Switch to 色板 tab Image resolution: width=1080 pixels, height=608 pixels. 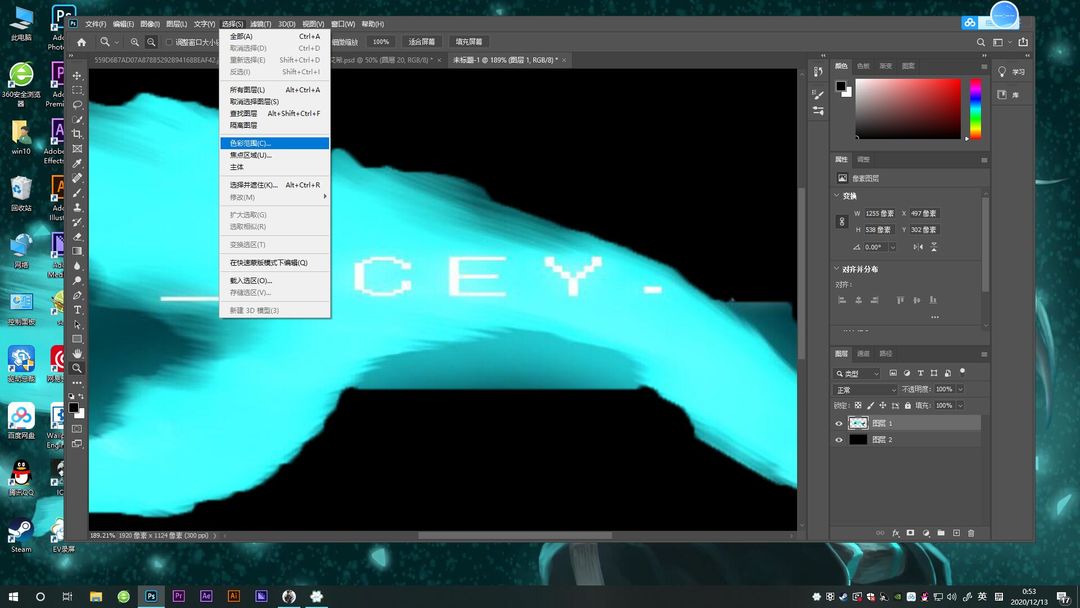(x=863, y=66)
